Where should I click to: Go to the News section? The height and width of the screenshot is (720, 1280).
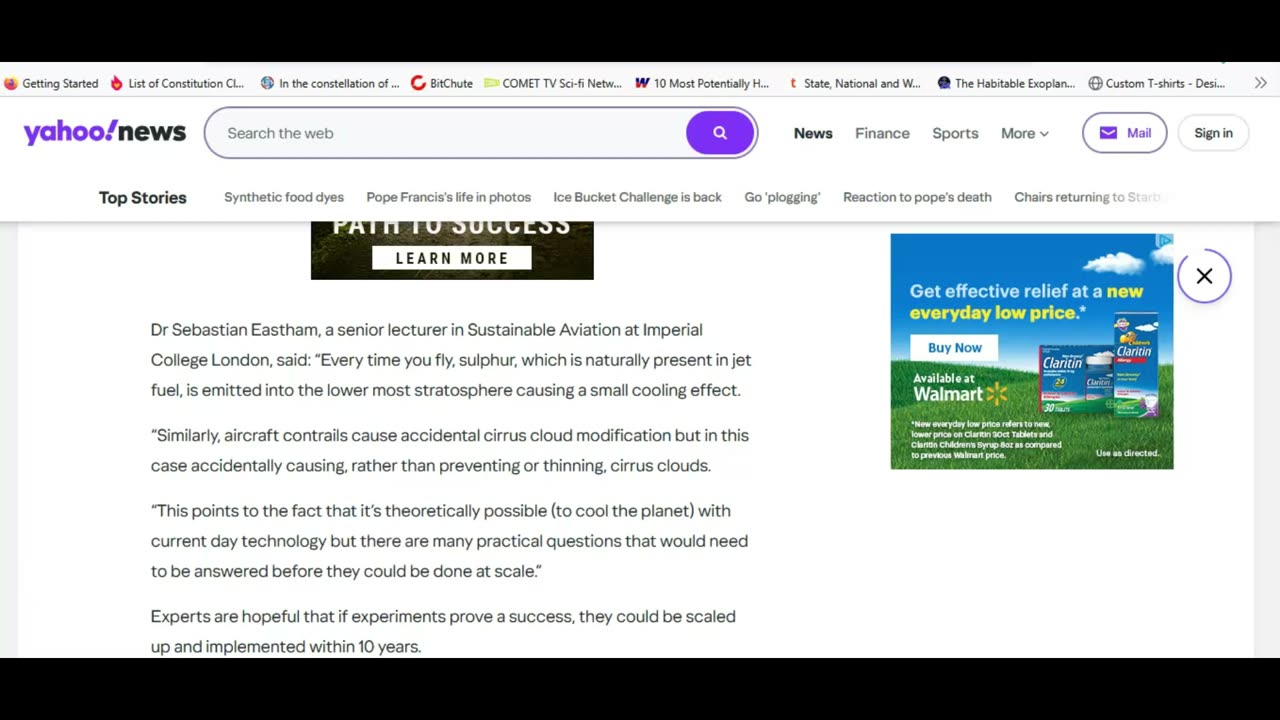[x=813, y=133]
